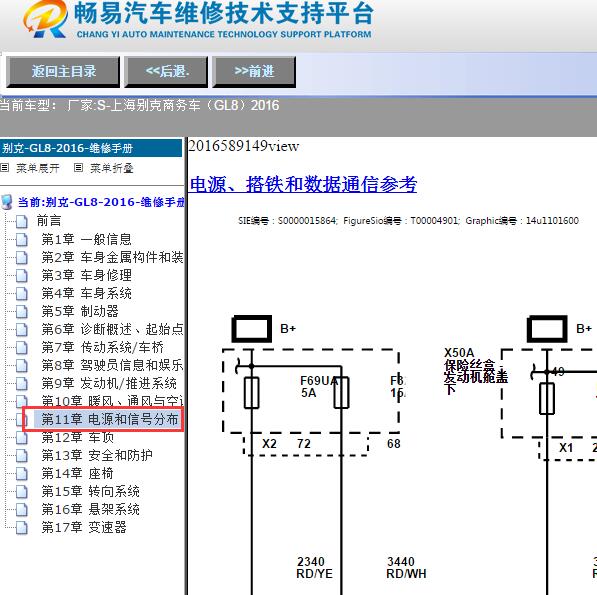Open 第13章 安全和防护
The height and width of the screenshot is (595, 597).
tap(97, 455)
